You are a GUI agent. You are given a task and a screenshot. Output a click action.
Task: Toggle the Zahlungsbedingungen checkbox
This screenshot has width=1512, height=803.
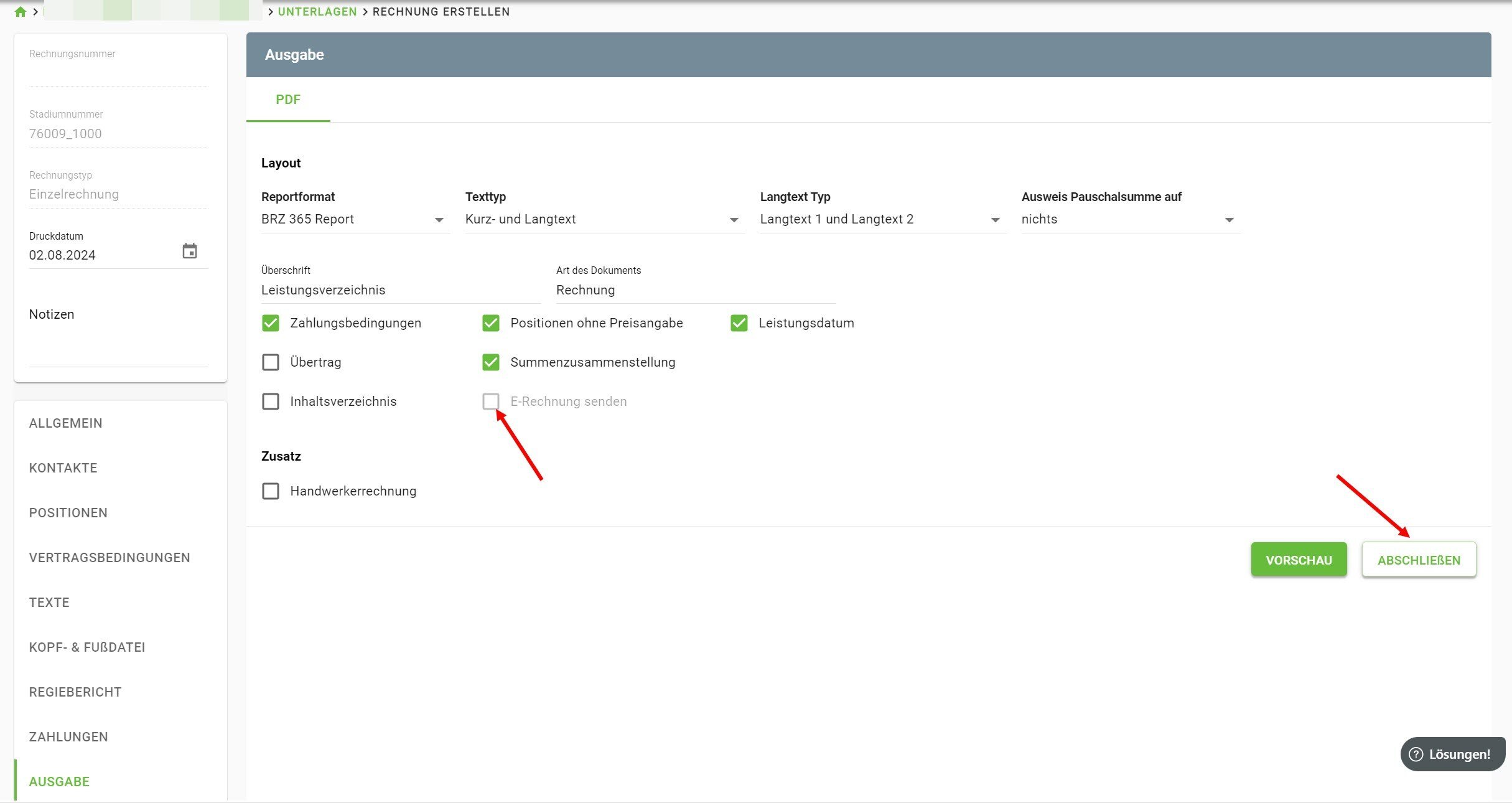pyautogui.click(x=271, y=323)
